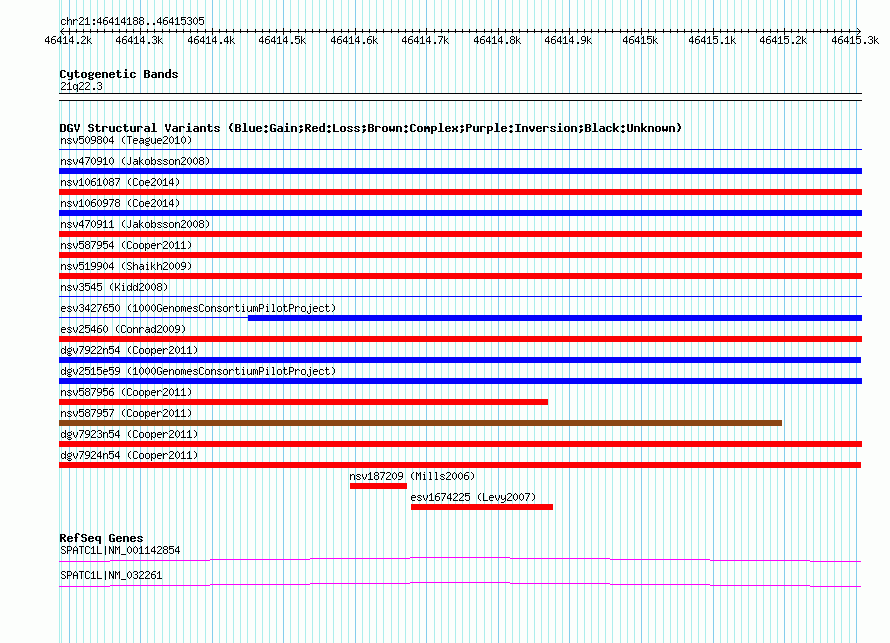Click the 46414.3k ruler tick label
The width and height of the screenshot is (890, 643).
click(x=139, y=40)
